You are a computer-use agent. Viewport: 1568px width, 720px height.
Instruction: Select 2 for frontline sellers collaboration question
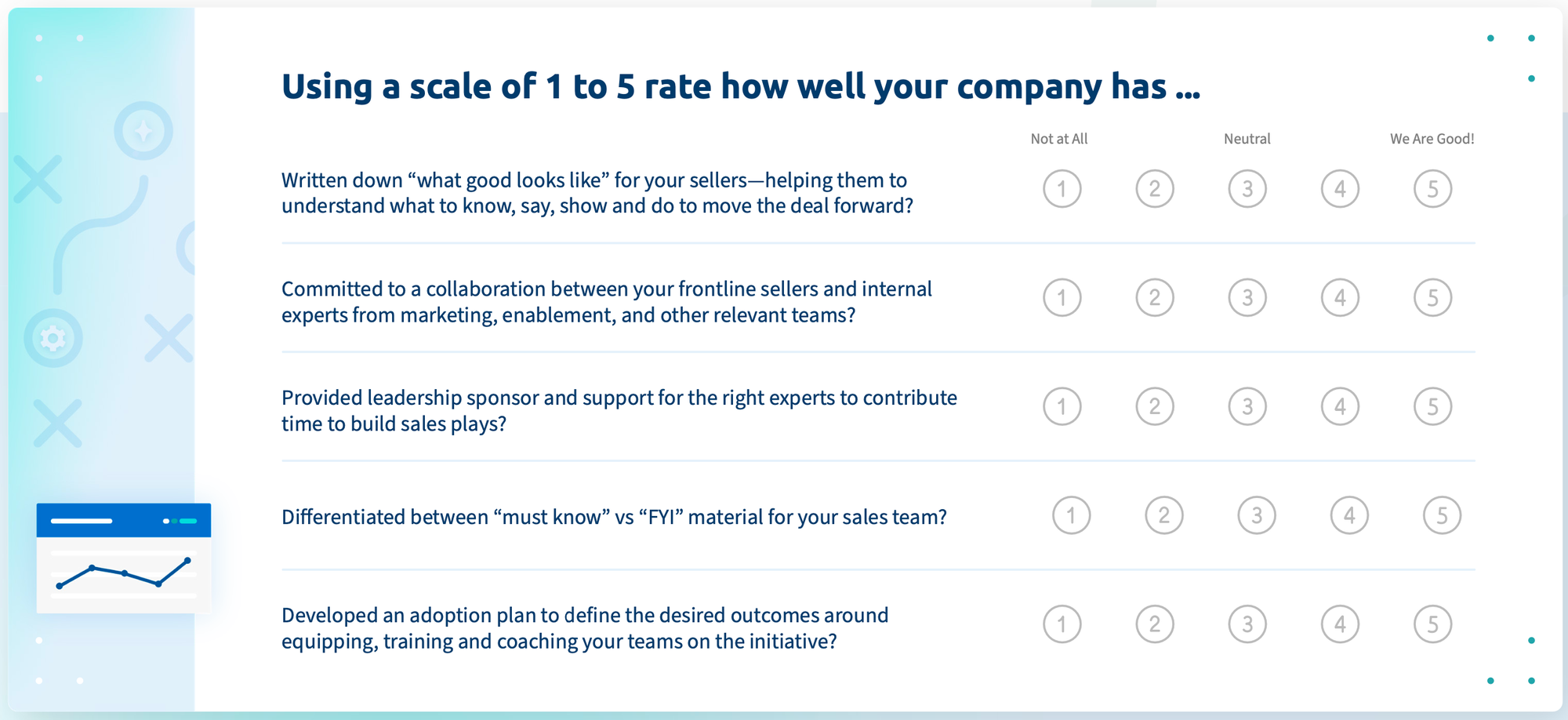click(1155, 298)
